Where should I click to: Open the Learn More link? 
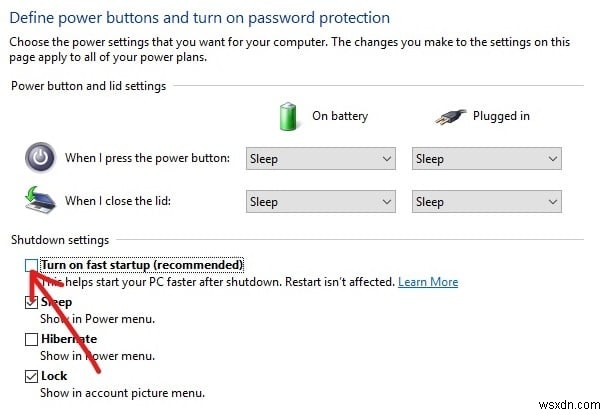pyautogui.click(x=427, y=282)
